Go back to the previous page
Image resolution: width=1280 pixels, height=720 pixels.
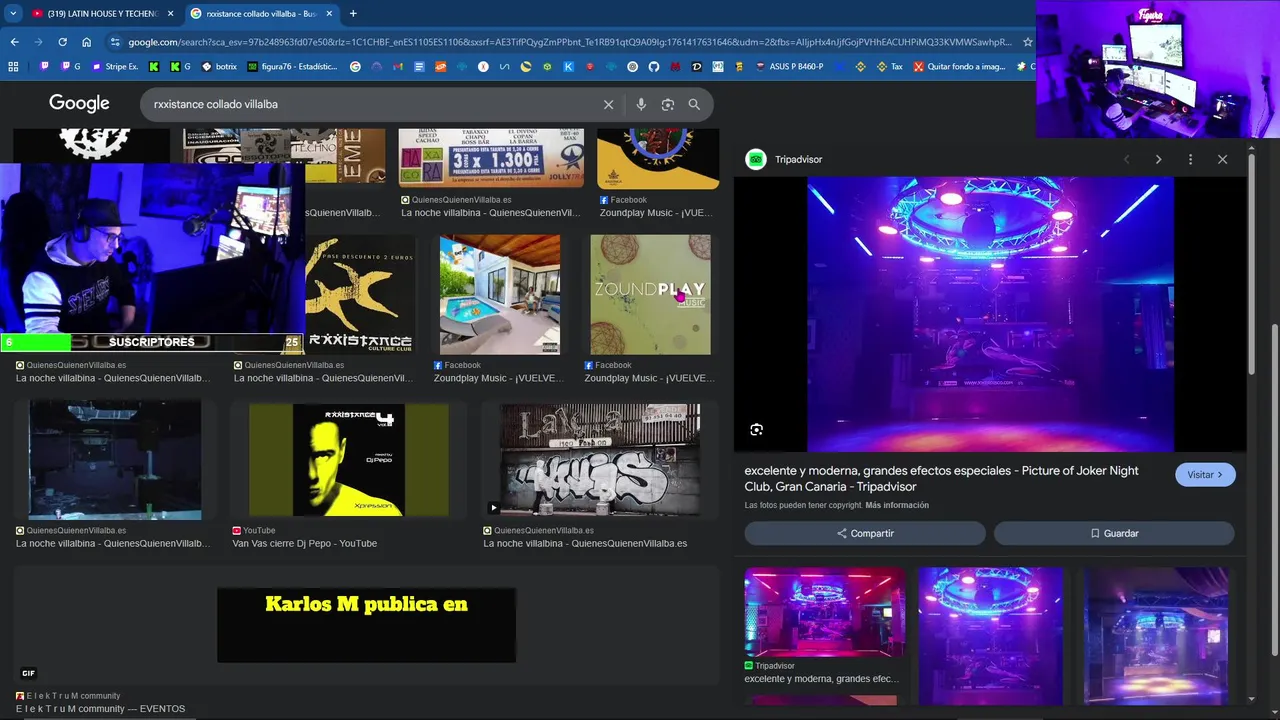pos(14,42)
